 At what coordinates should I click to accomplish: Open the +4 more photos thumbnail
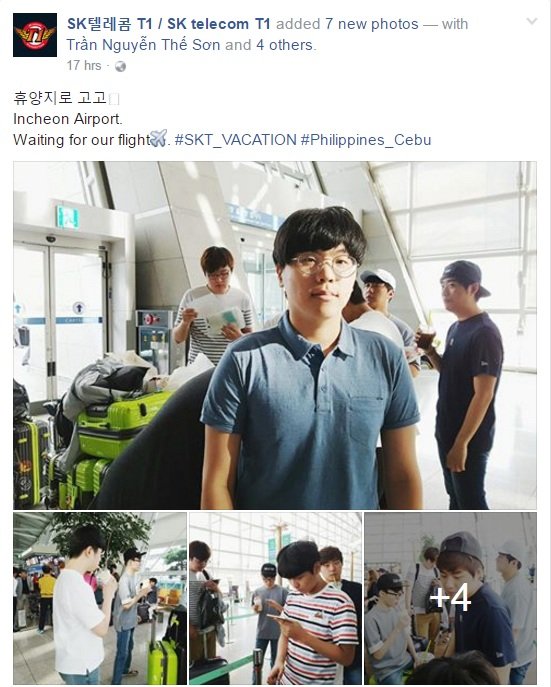(x=450, y=598)
